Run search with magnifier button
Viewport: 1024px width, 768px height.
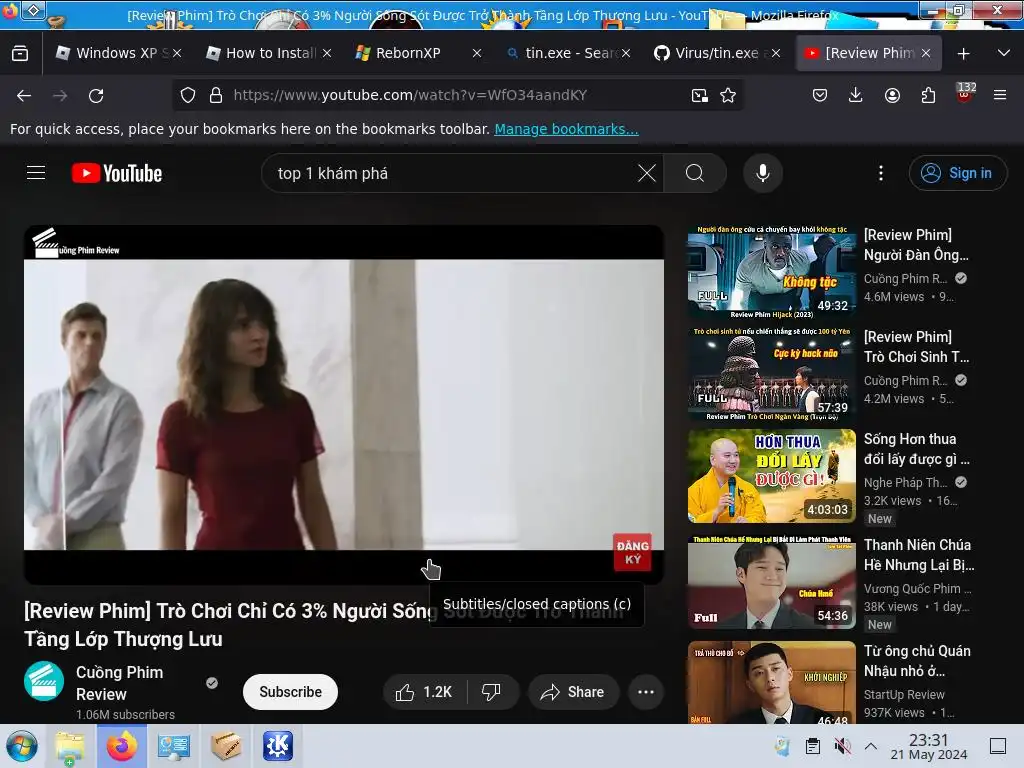click(695, 173)
